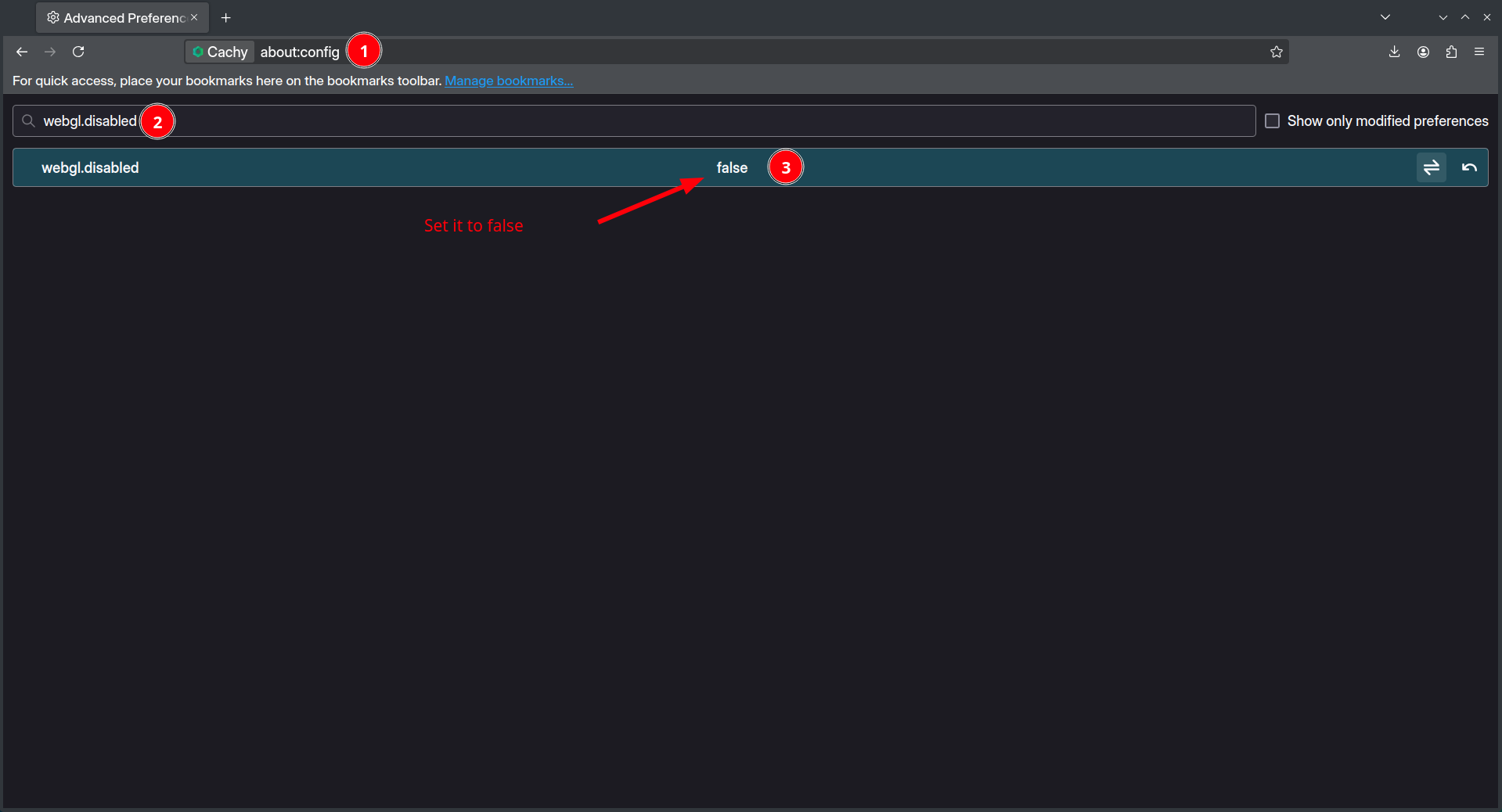Reload the current page

click(x=78, y=52)
